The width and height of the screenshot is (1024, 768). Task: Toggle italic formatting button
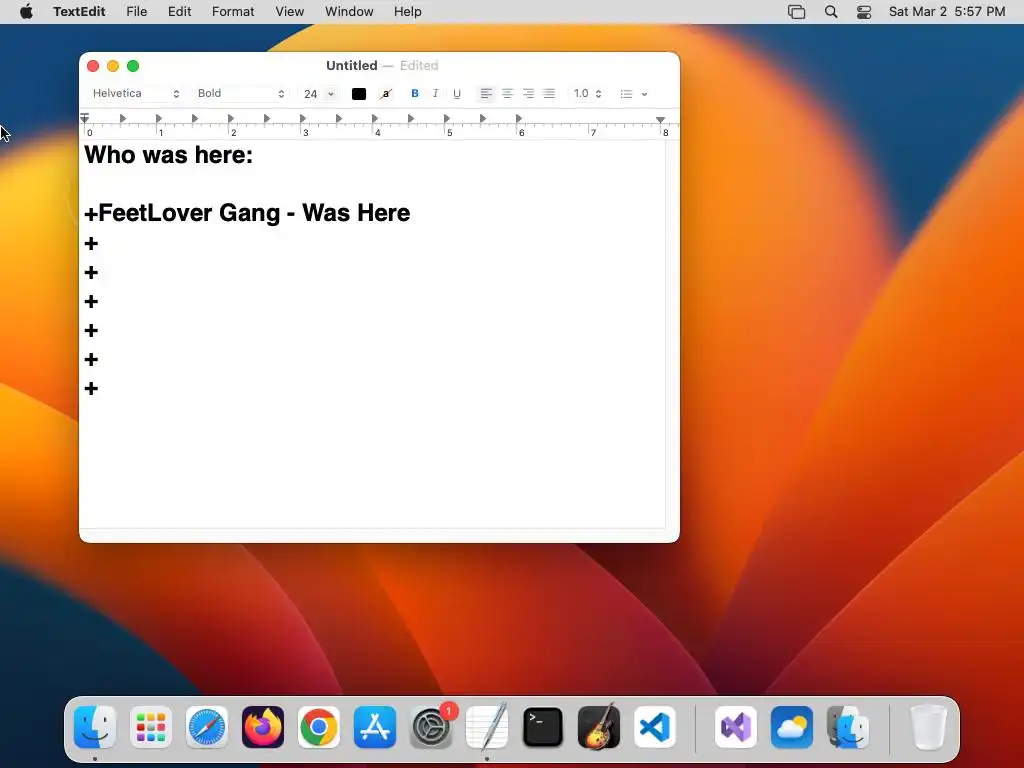(436, 94)
